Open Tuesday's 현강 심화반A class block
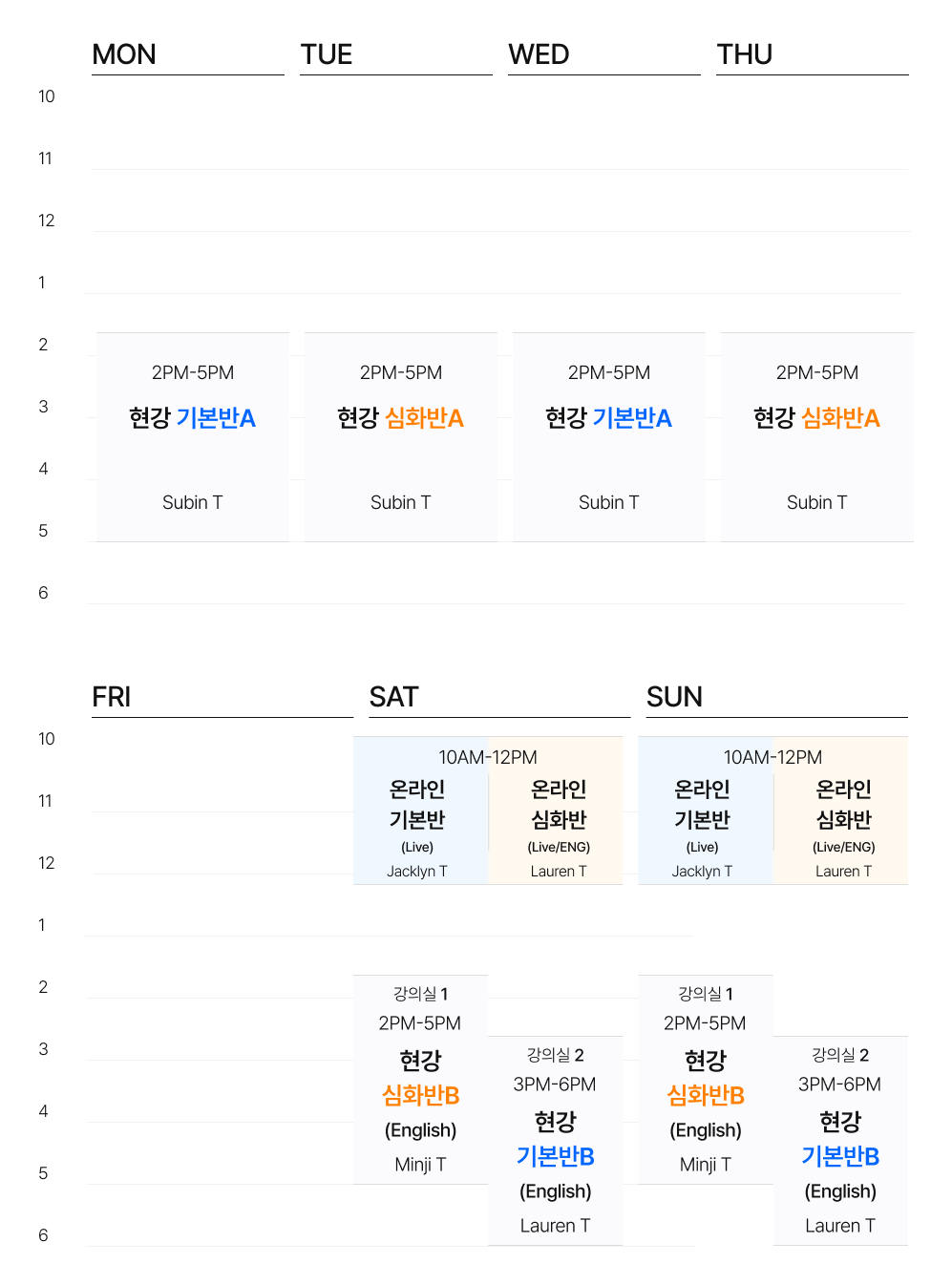Screen dimensions: 952x1285 pyautogui.click(x=400, y=436)
